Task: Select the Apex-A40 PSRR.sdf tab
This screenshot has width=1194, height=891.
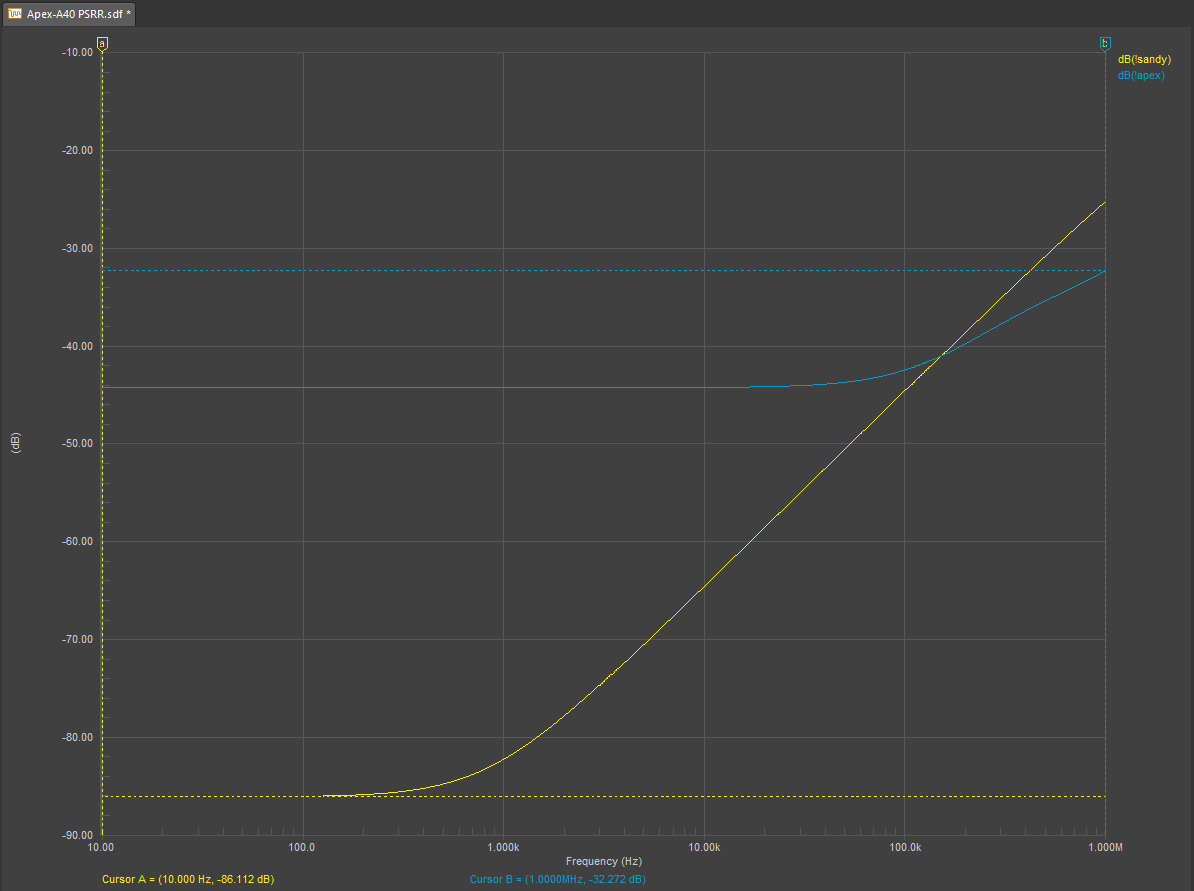Action: tap(69, 14)
